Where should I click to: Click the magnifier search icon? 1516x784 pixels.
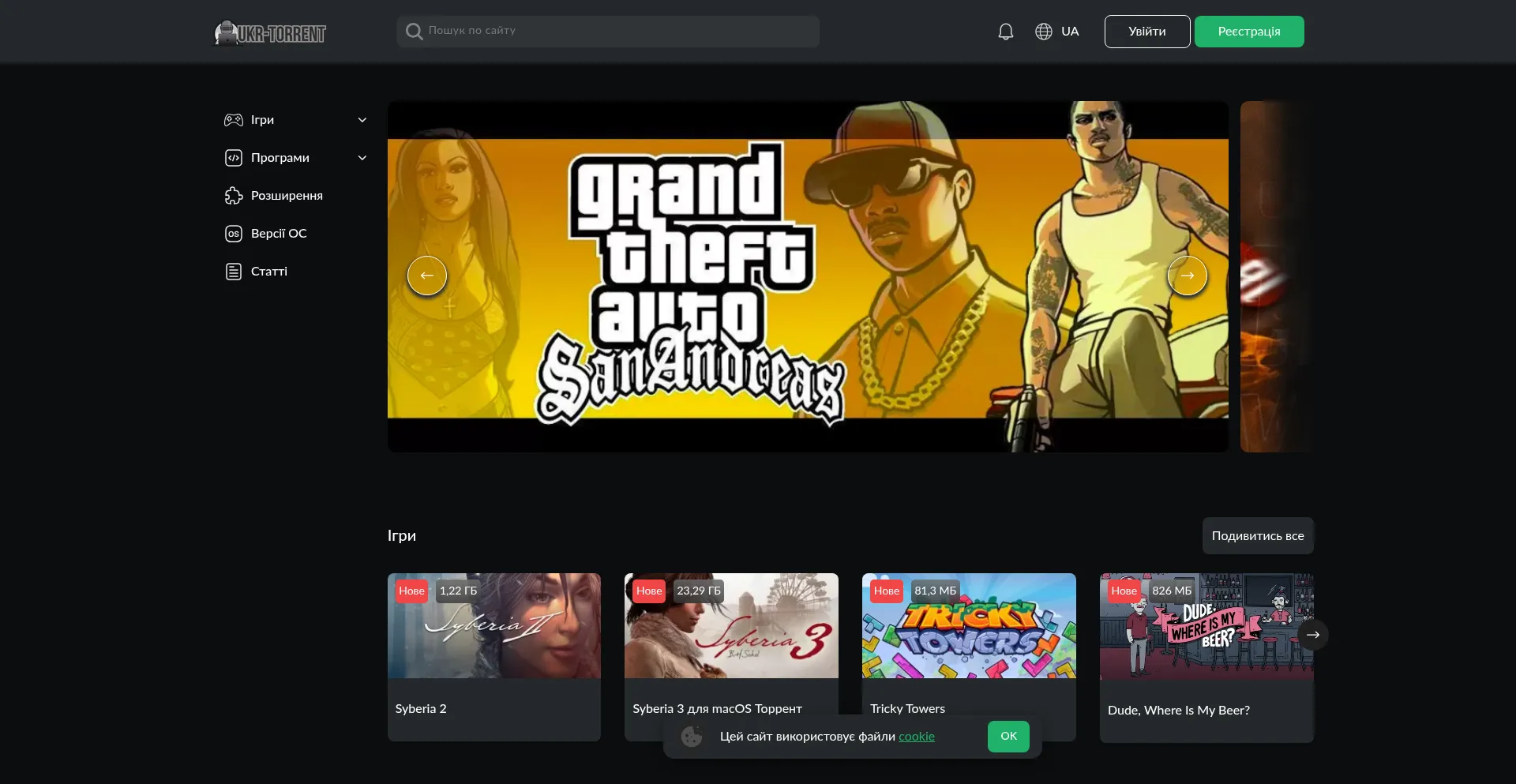[x=414, y=32]
